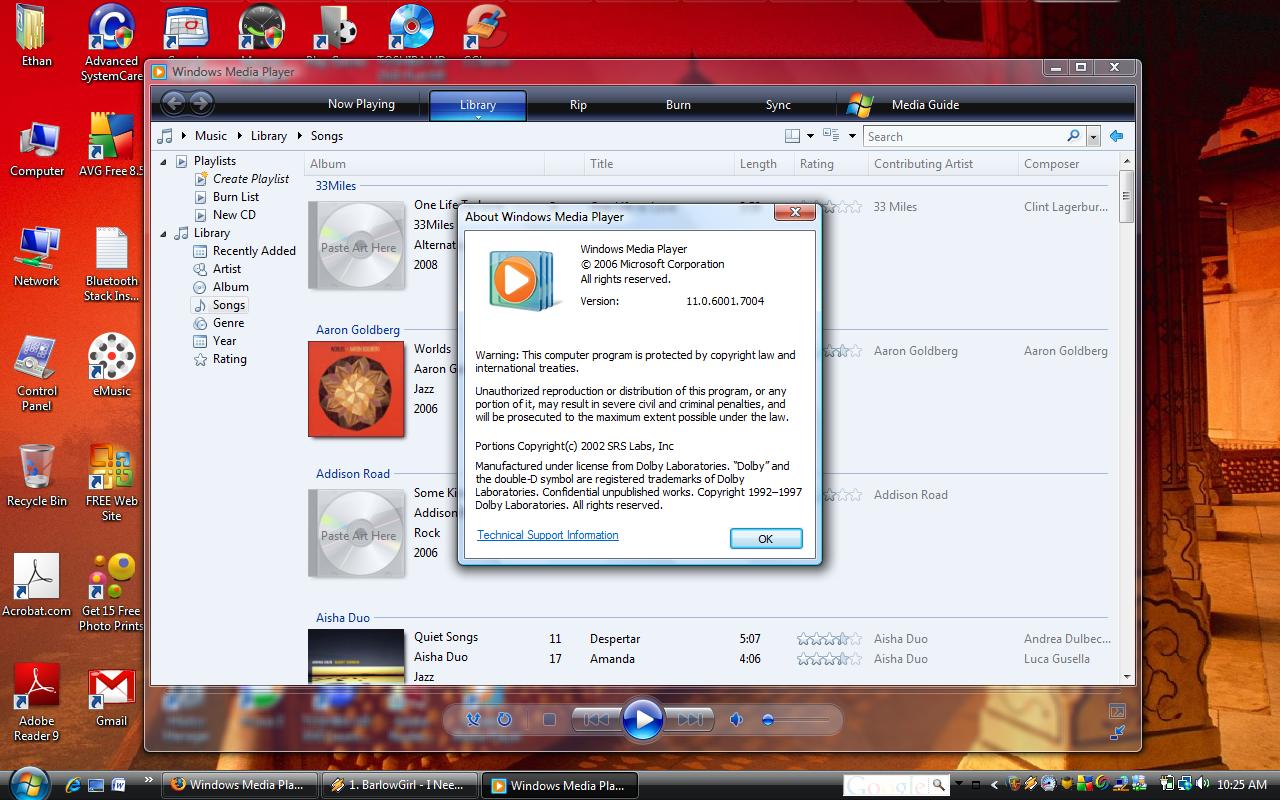Click the Aisha Duo group heading

coord(343,618)
